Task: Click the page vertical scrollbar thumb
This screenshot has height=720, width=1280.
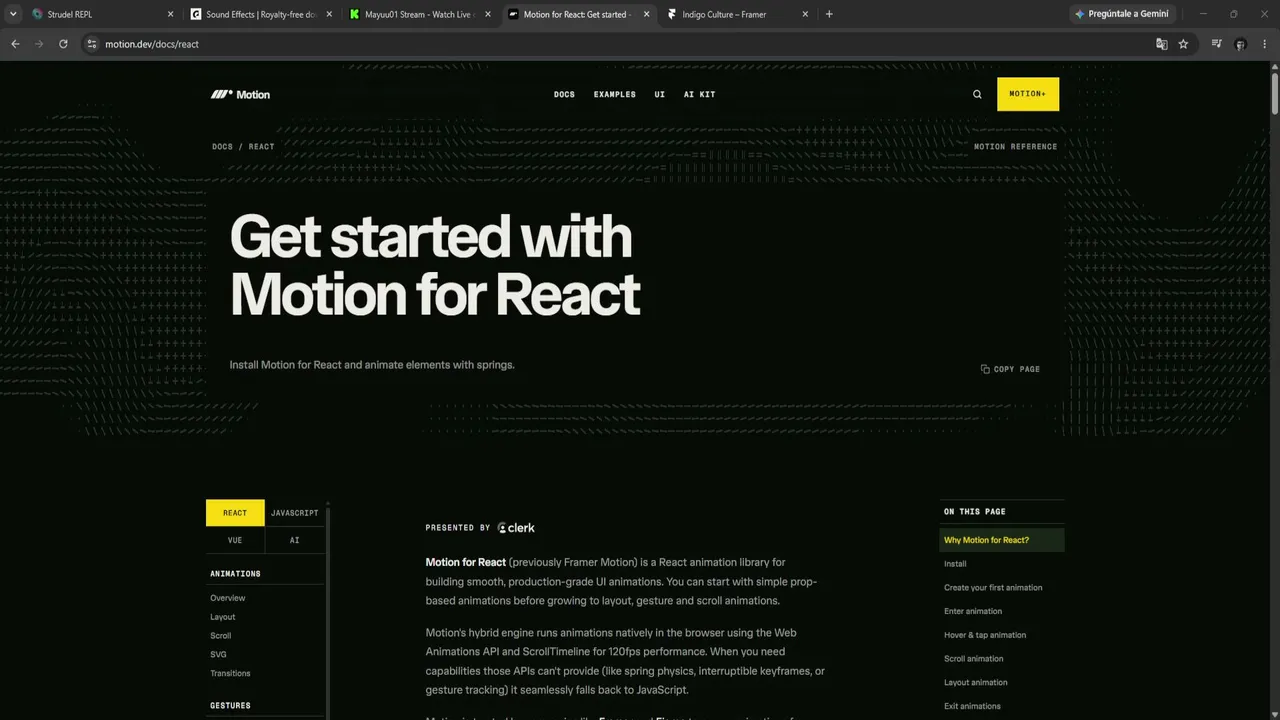Action: 1274,92
